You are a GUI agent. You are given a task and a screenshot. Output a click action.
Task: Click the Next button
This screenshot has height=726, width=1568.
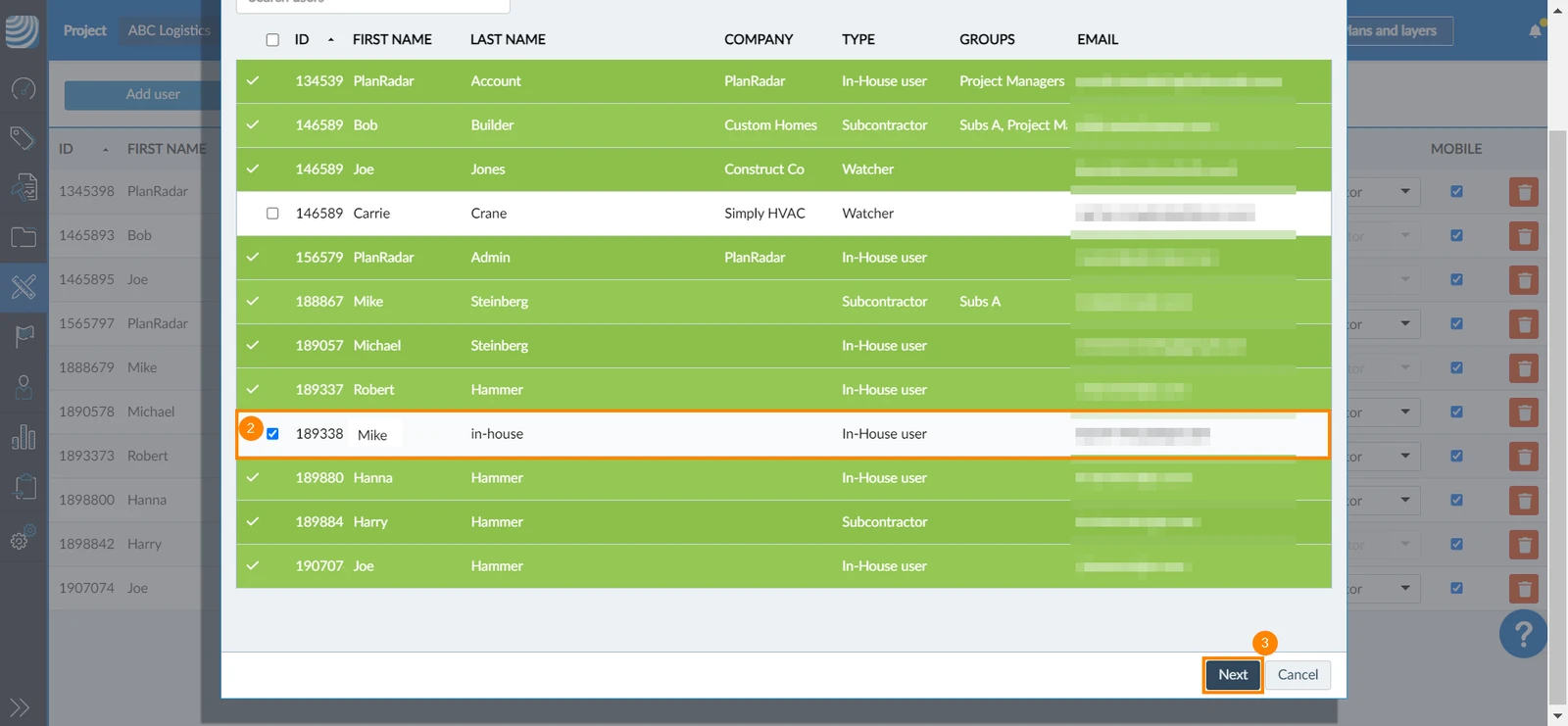pos(1233,674)
